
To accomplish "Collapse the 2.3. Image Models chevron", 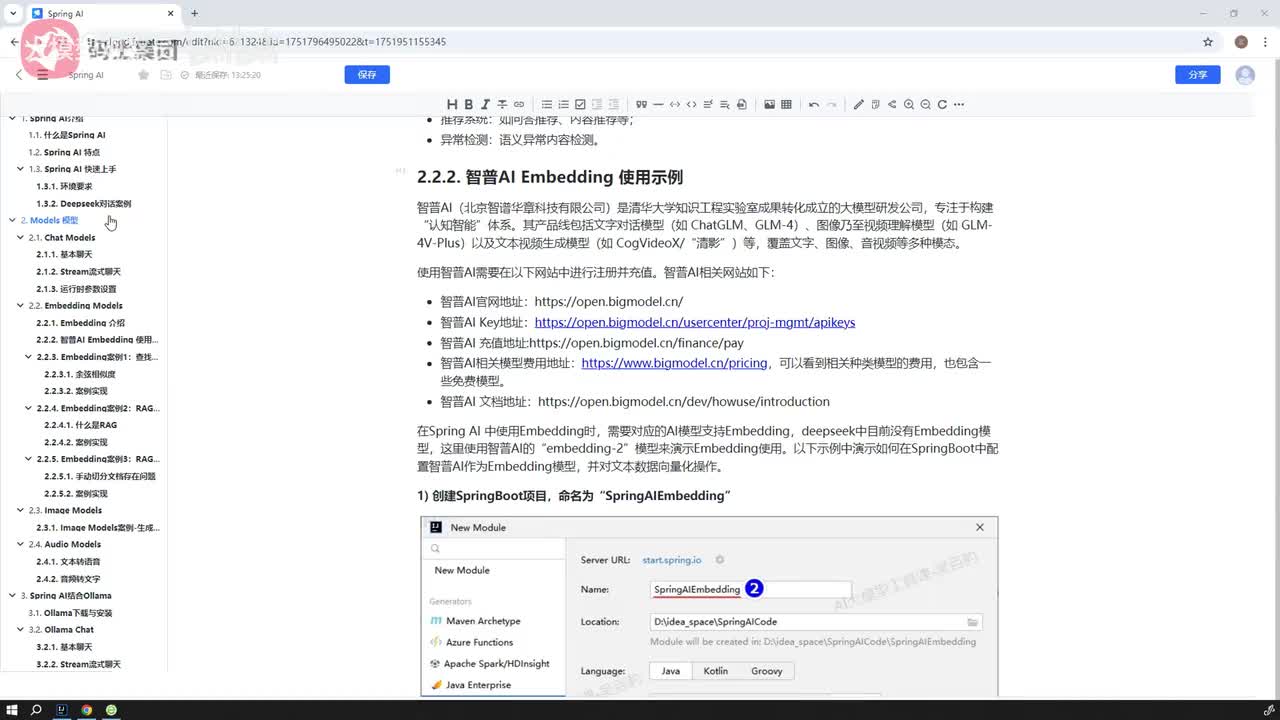I will 20,510.
